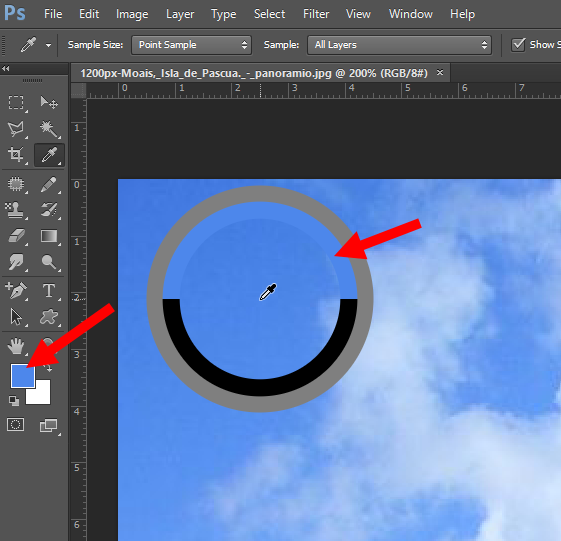Activate the Crop tool
This screenshot has width=561, height=541.
pyautogui.click(x=16, y=155)
